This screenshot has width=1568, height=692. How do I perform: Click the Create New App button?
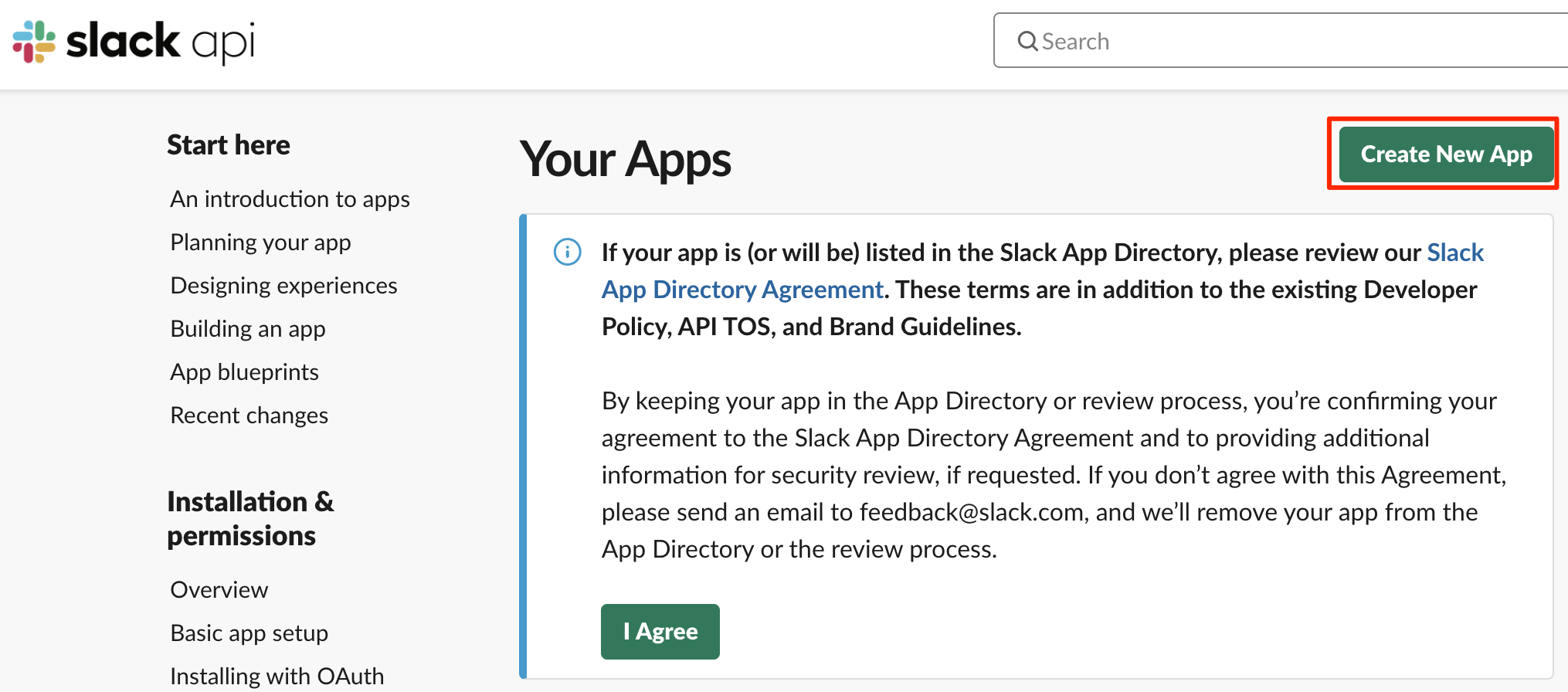click(1446, 154)
